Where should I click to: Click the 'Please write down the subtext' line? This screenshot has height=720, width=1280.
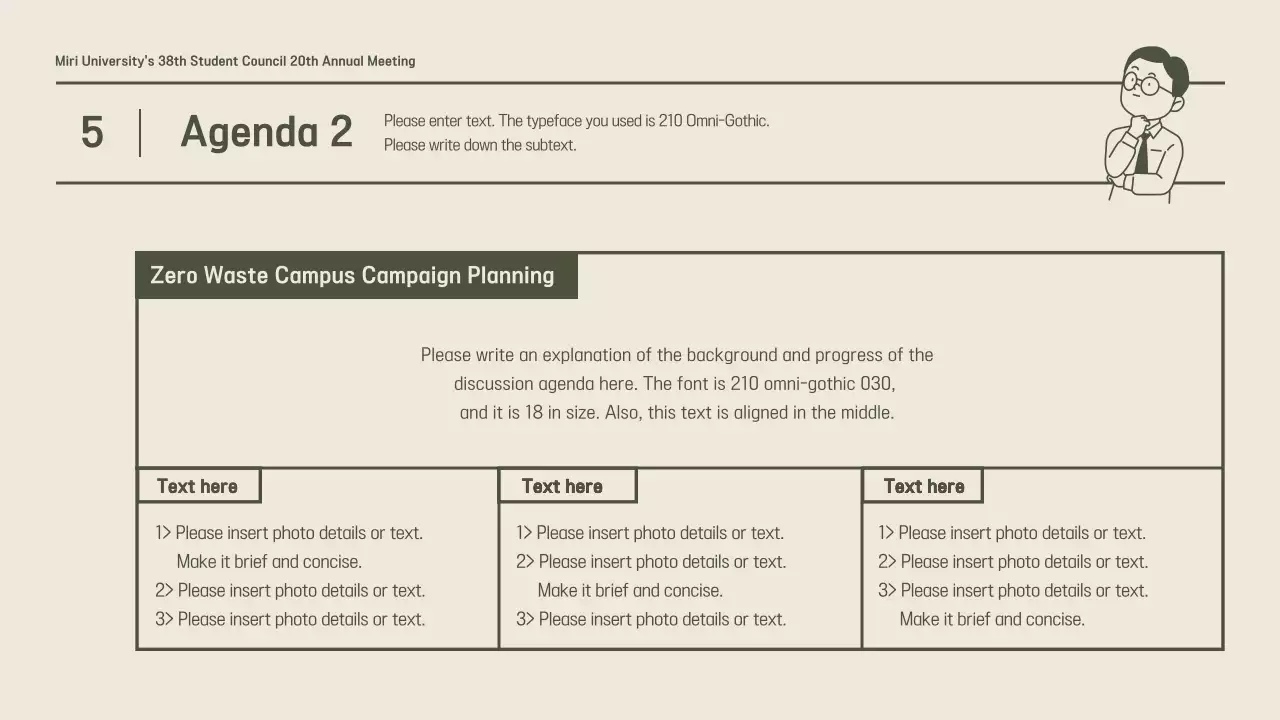point(480,145)
